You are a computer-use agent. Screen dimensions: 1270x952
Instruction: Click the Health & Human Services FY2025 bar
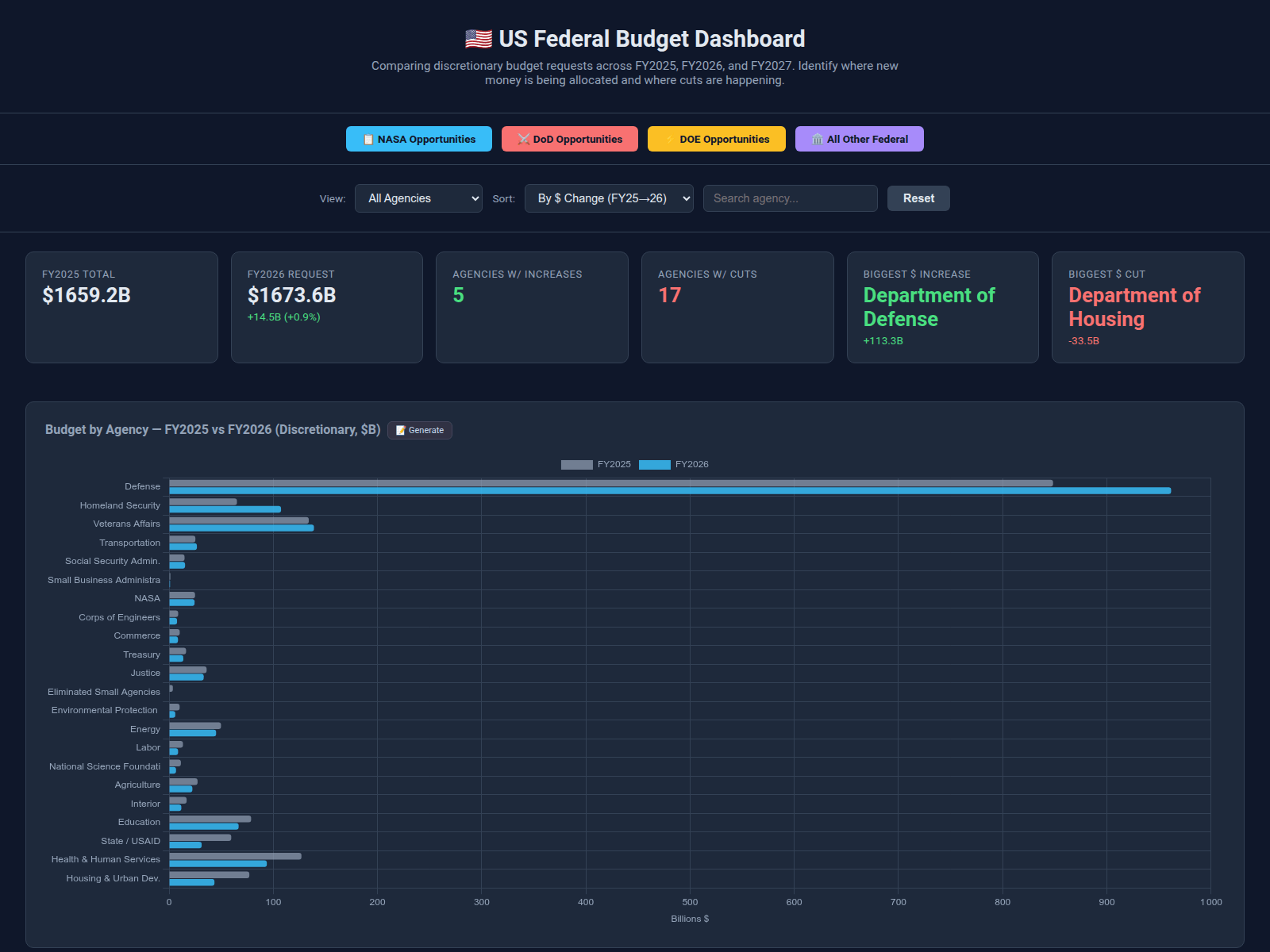pos(235,856)
